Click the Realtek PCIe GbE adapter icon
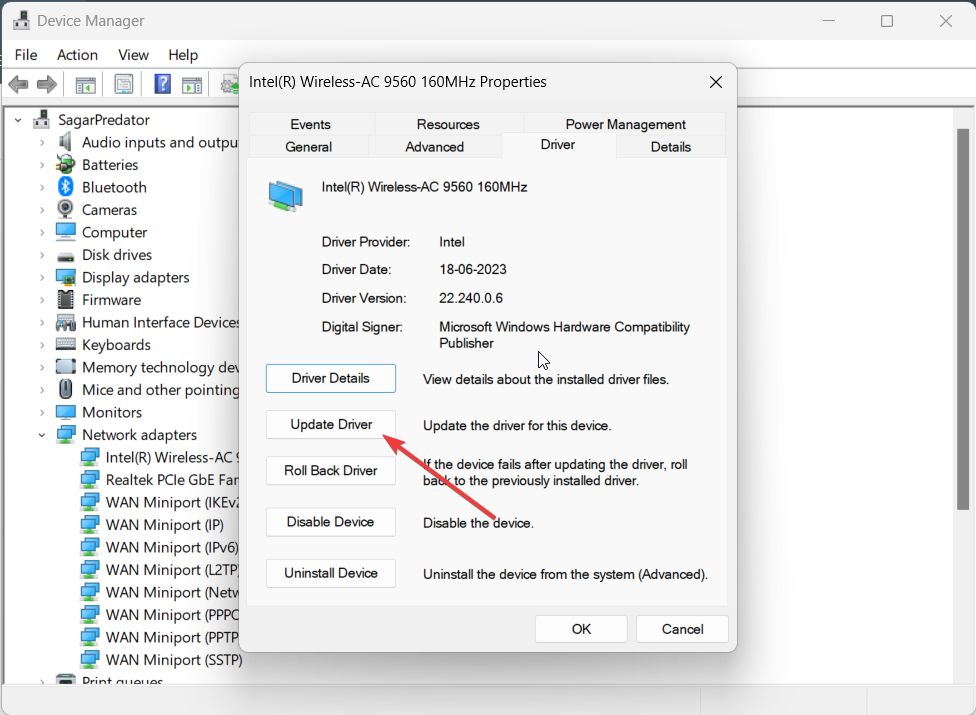 90,479
